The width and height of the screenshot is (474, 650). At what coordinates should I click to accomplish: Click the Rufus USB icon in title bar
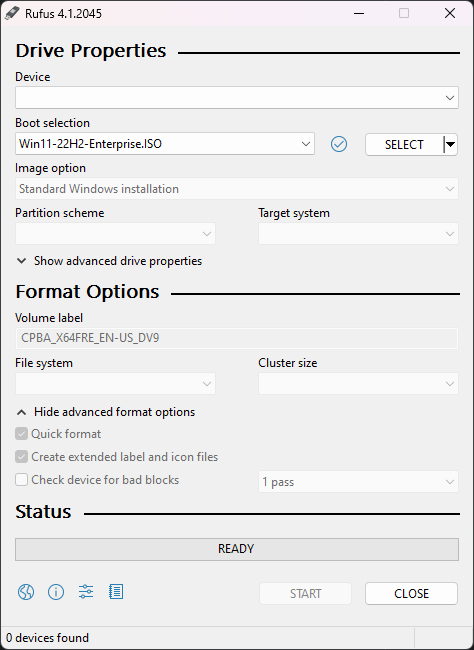coord(12,13)
